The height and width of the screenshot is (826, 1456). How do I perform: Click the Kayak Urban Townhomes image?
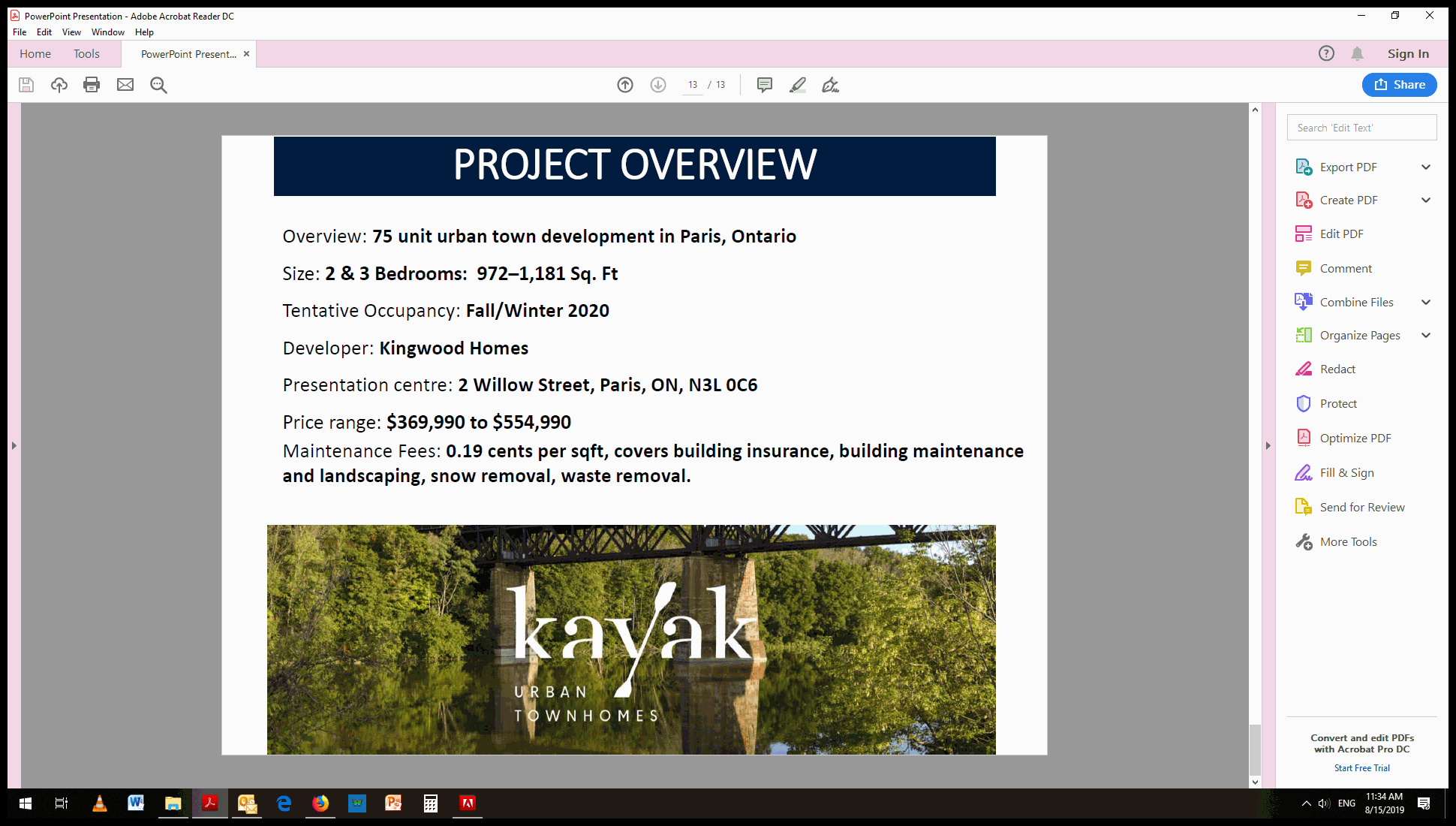coord(631,640)
